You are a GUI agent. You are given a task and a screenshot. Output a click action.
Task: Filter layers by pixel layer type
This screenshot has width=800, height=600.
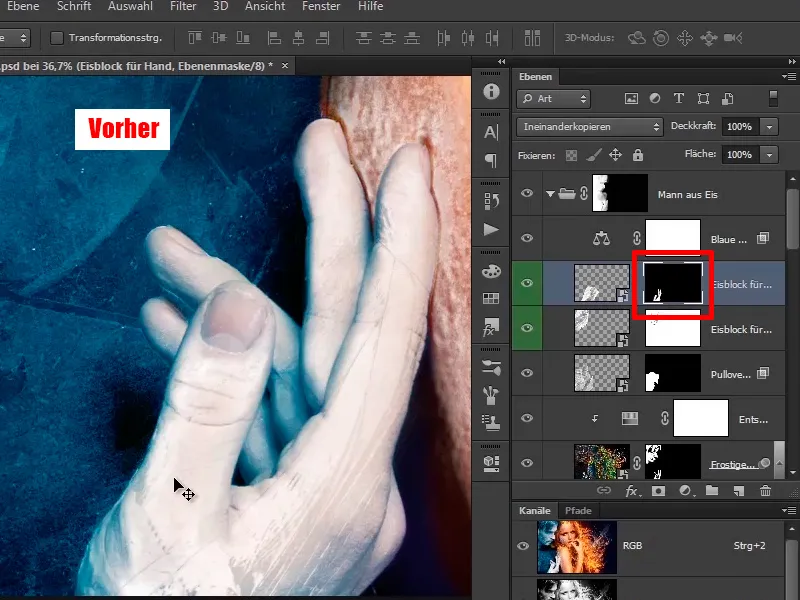tap(631, 98)
